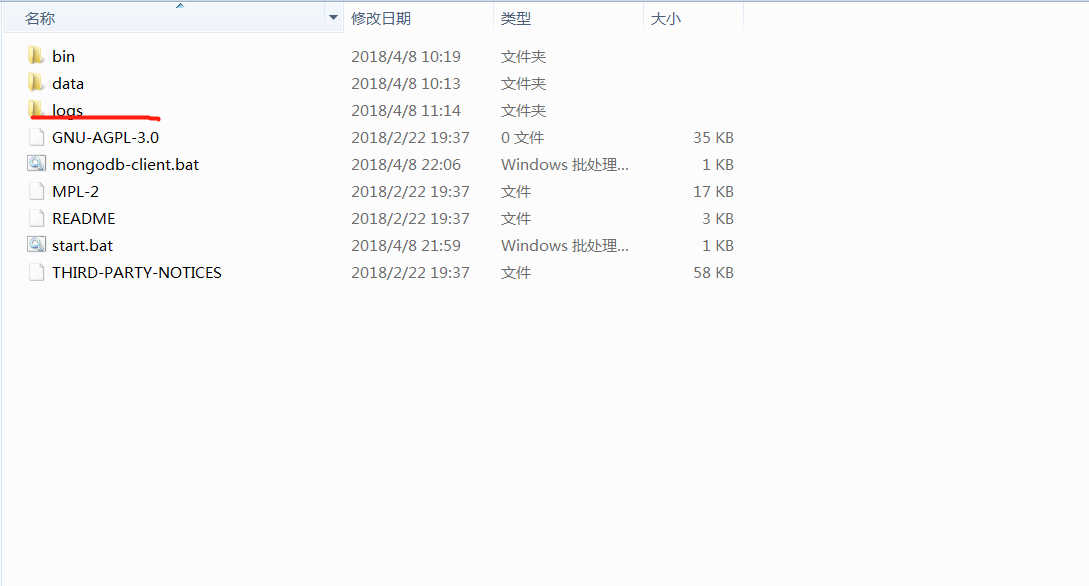Viewport: 1089px width, 586px height.
Task: Click the size '35 KB' of GNU-AGPL-3.0
Action: 713,137
